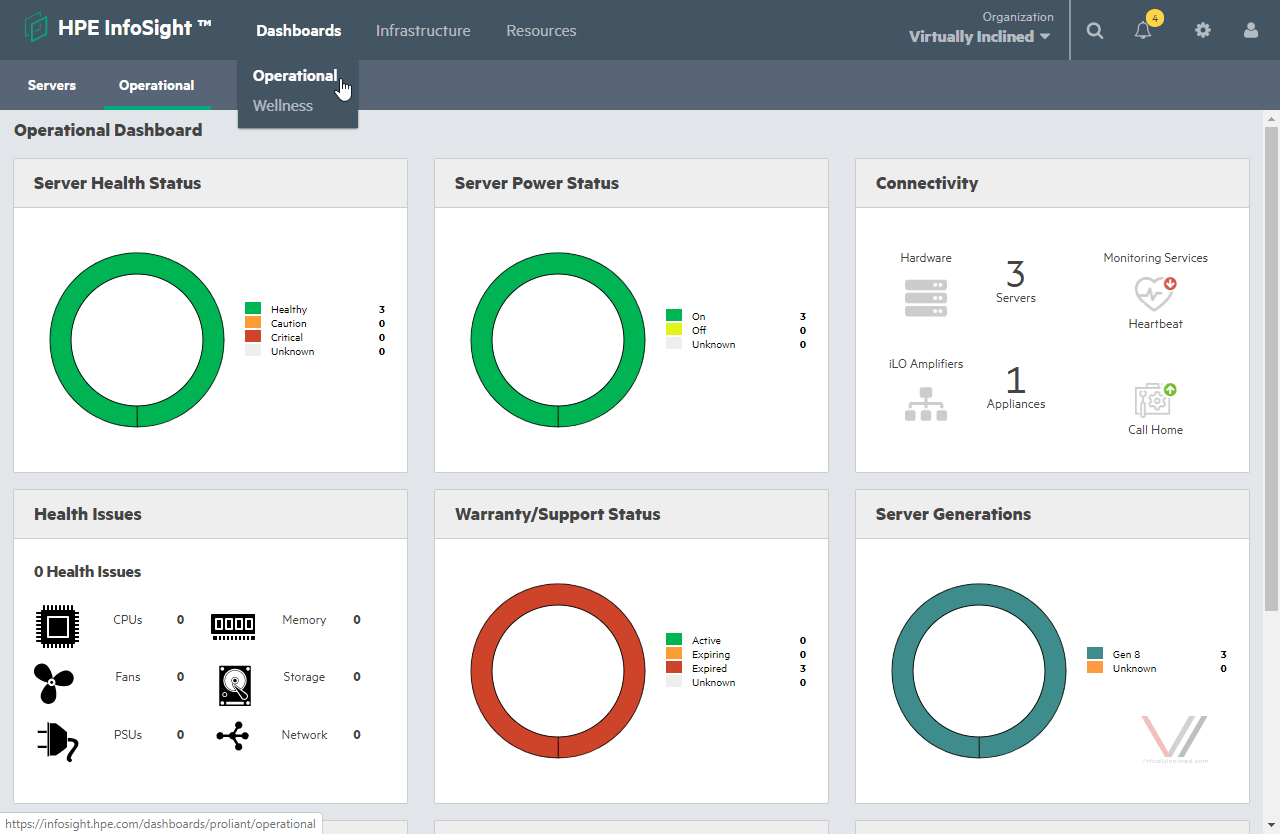Image resolution: width=1280 pixels, height=834 pixels.
Task: Click the On green power legend swatch
Action: point(674,316)
